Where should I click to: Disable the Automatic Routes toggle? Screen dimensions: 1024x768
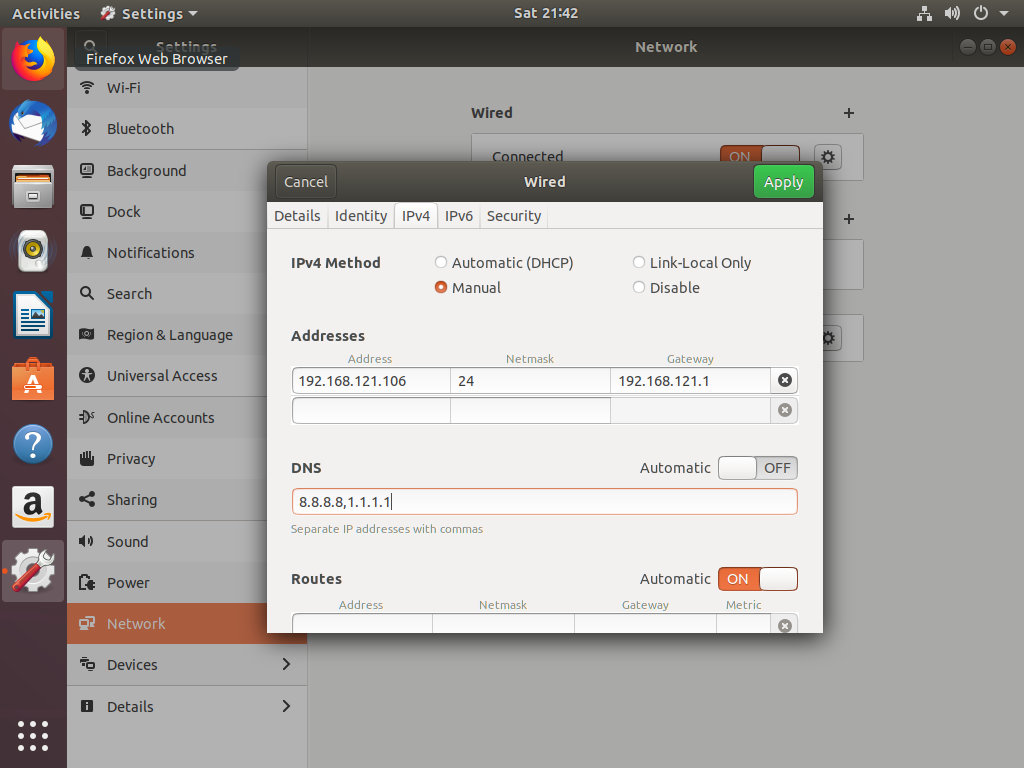(758, 579)
